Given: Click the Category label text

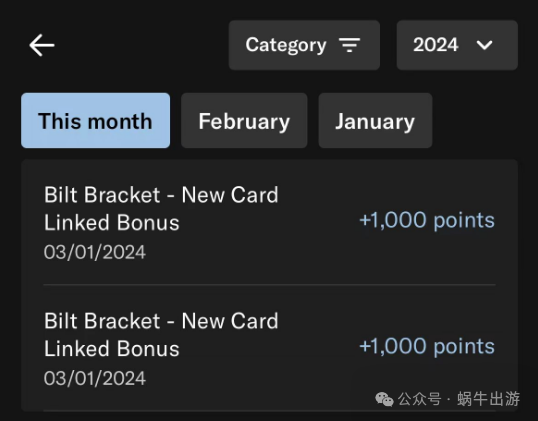Looking at the screenshot, I should [x=285, y=45].
